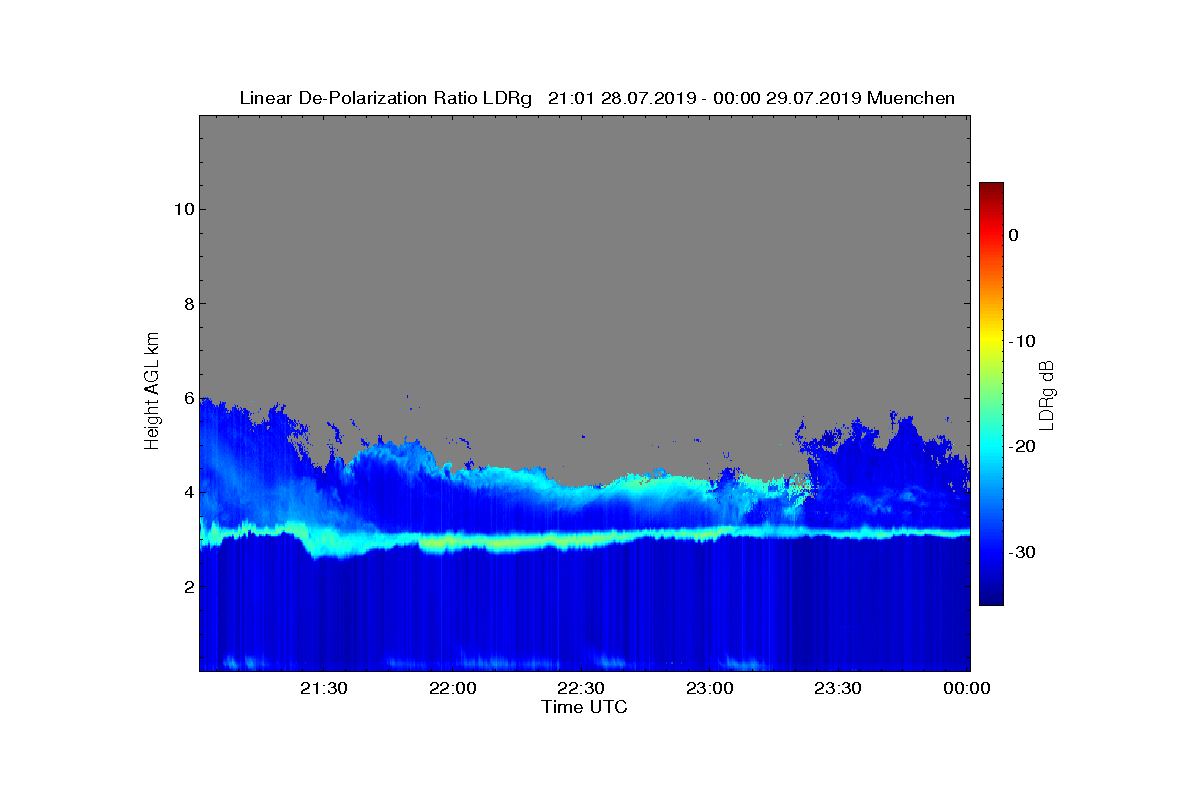This screenshot has height=800, width=1200.
Task: Click the dark red top of the colorbar
Action: (991, 188)
